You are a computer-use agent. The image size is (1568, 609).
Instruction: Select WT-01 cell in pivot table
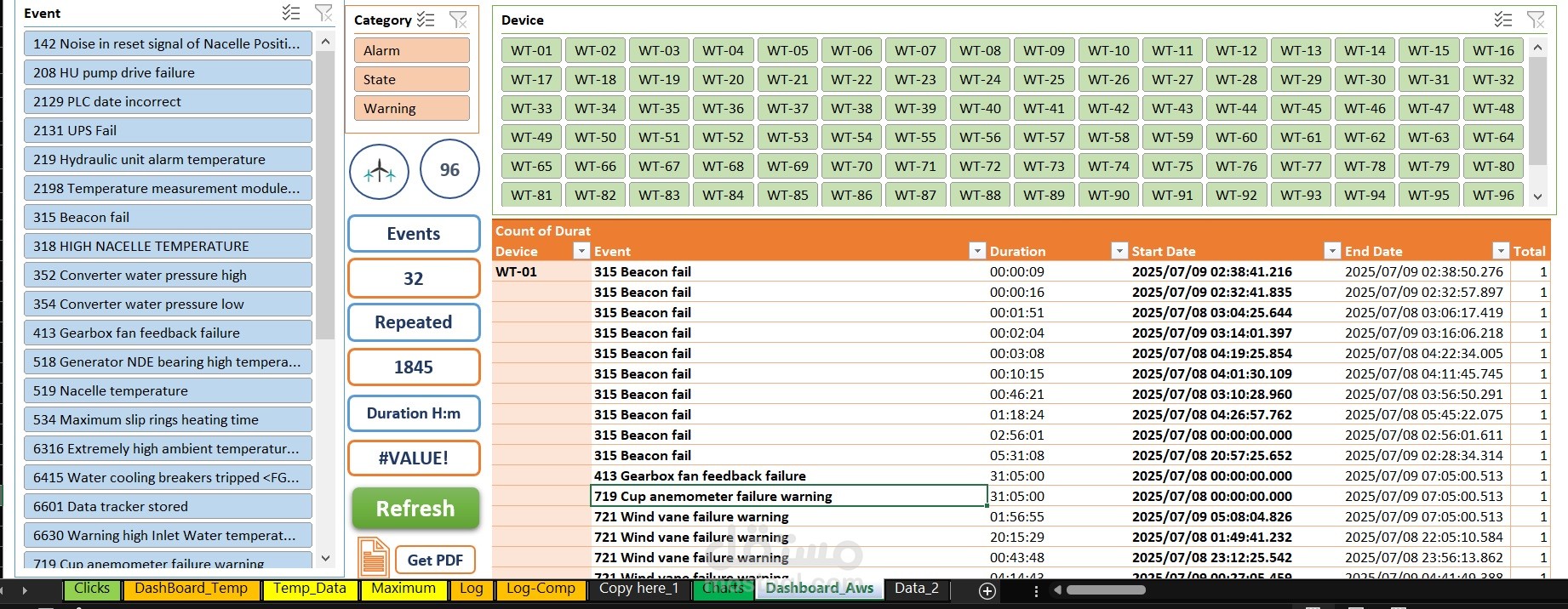pos(541,271)
